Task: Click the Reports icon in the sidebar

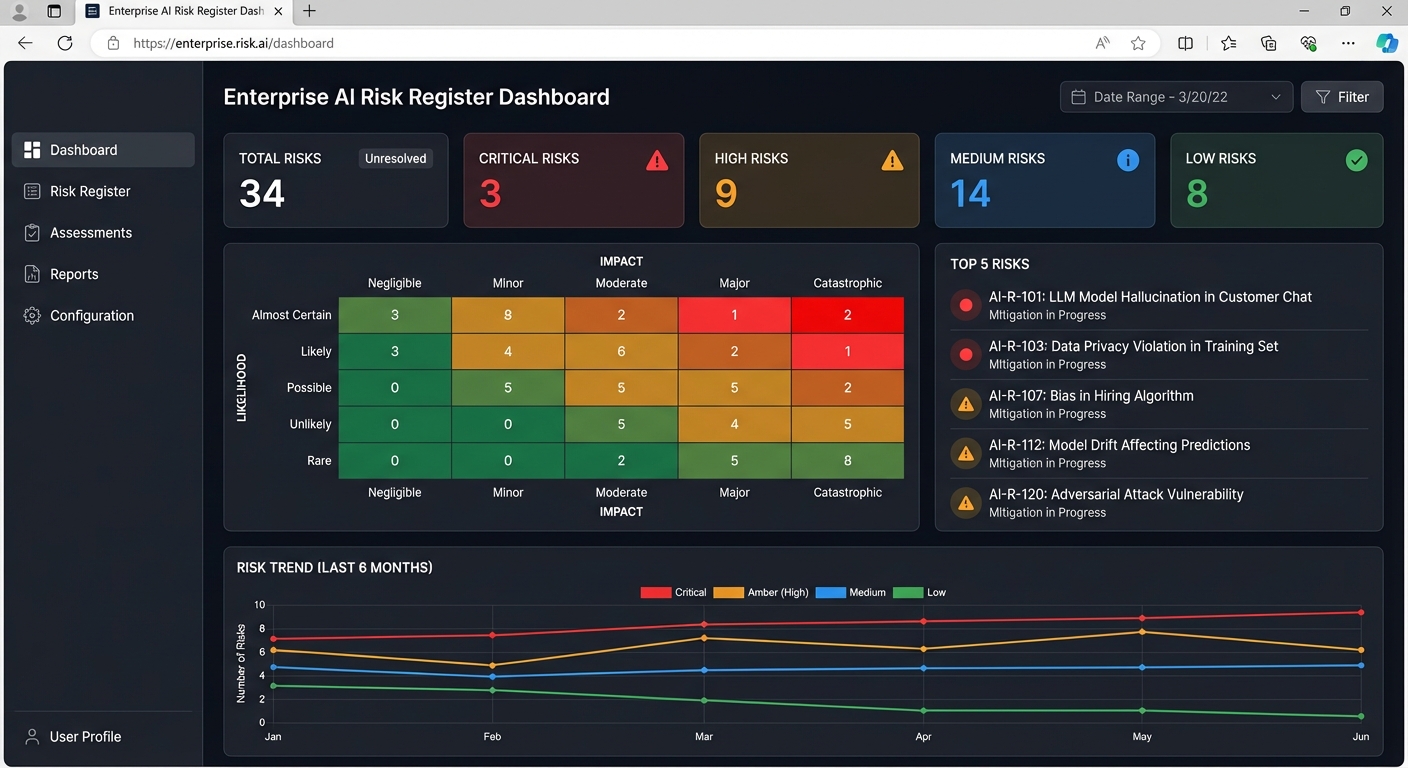Action: (31, 273)
